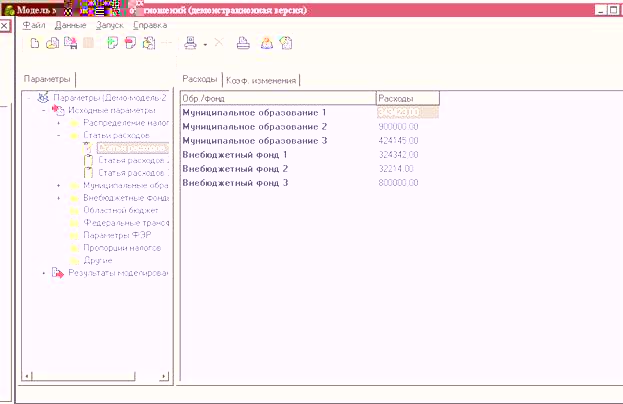Image resolution: width=623 pixels, height=404 pixels.
Task: Click the Save model toolbar icon
Action: click(x=70, y=43)
